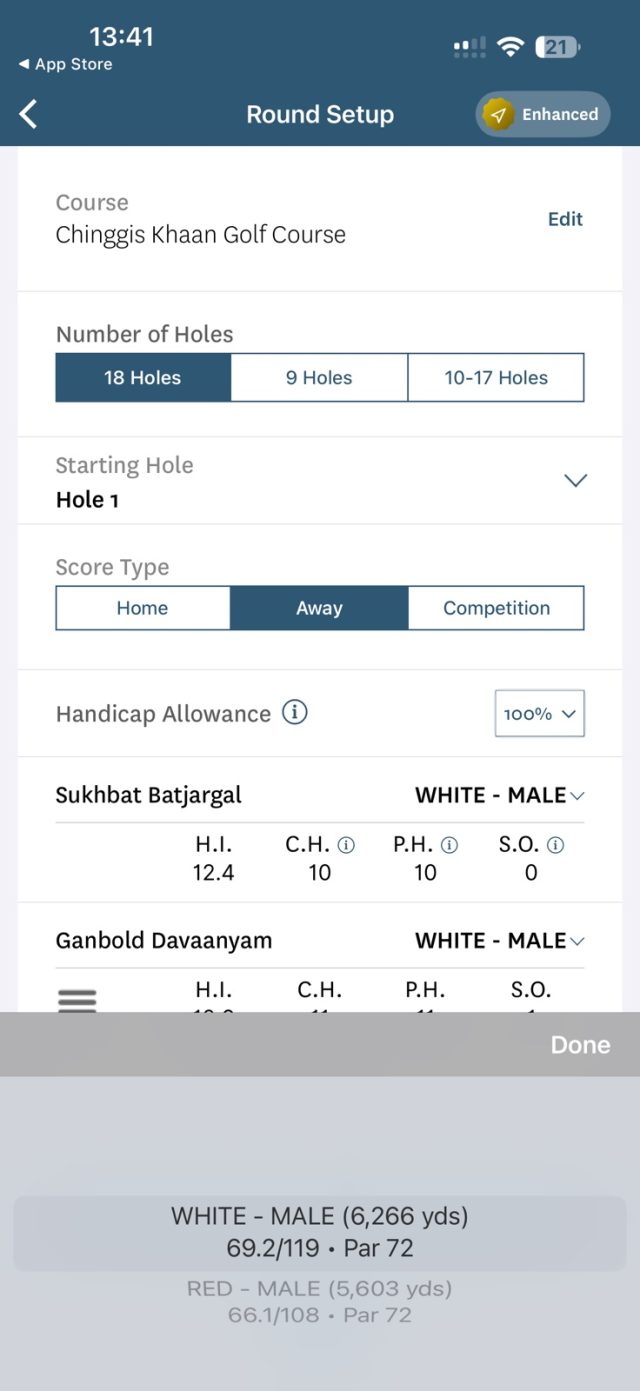
Task: Tap the back arrow in header
Action: pyautogui.click(x=29, y=114)
